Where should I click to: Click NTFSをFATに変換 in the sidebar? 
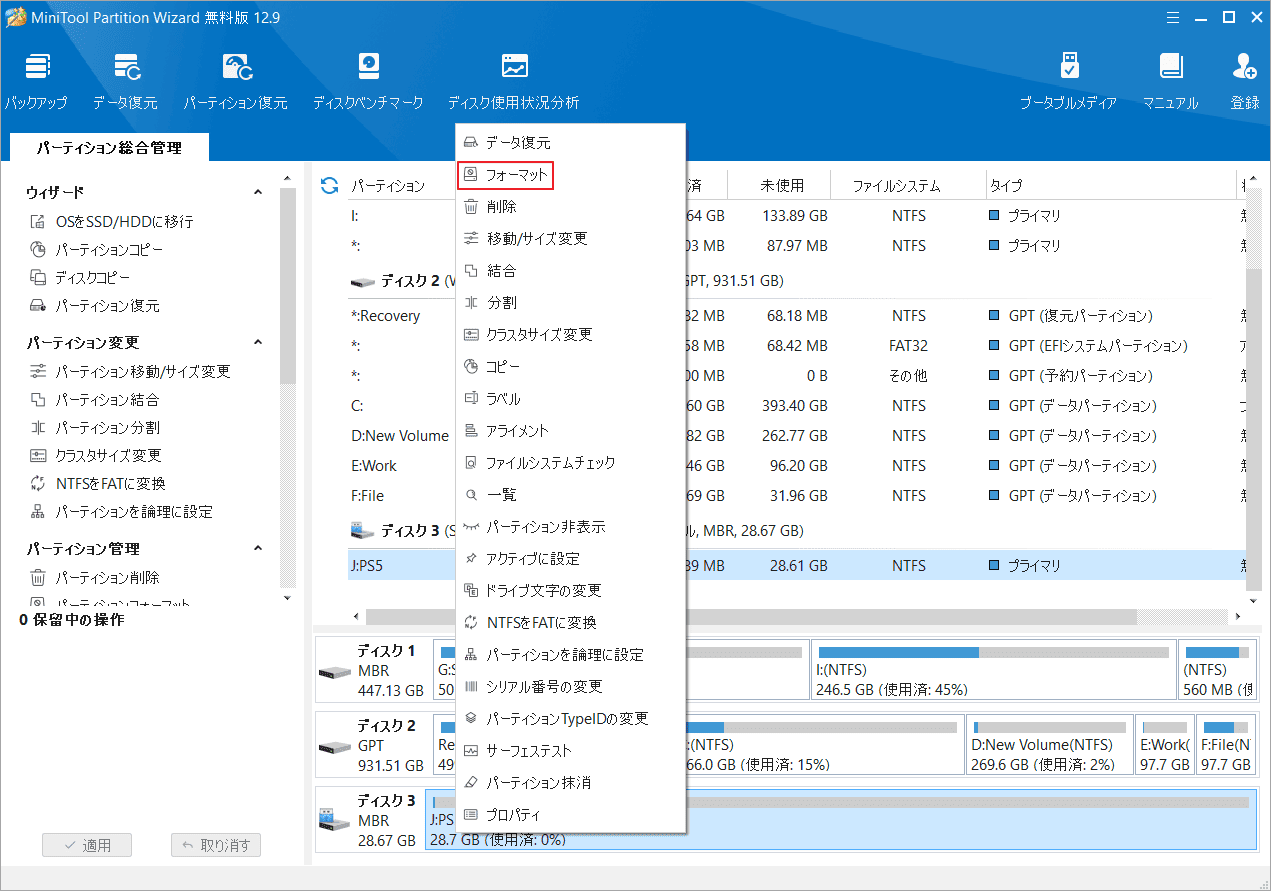97,484
